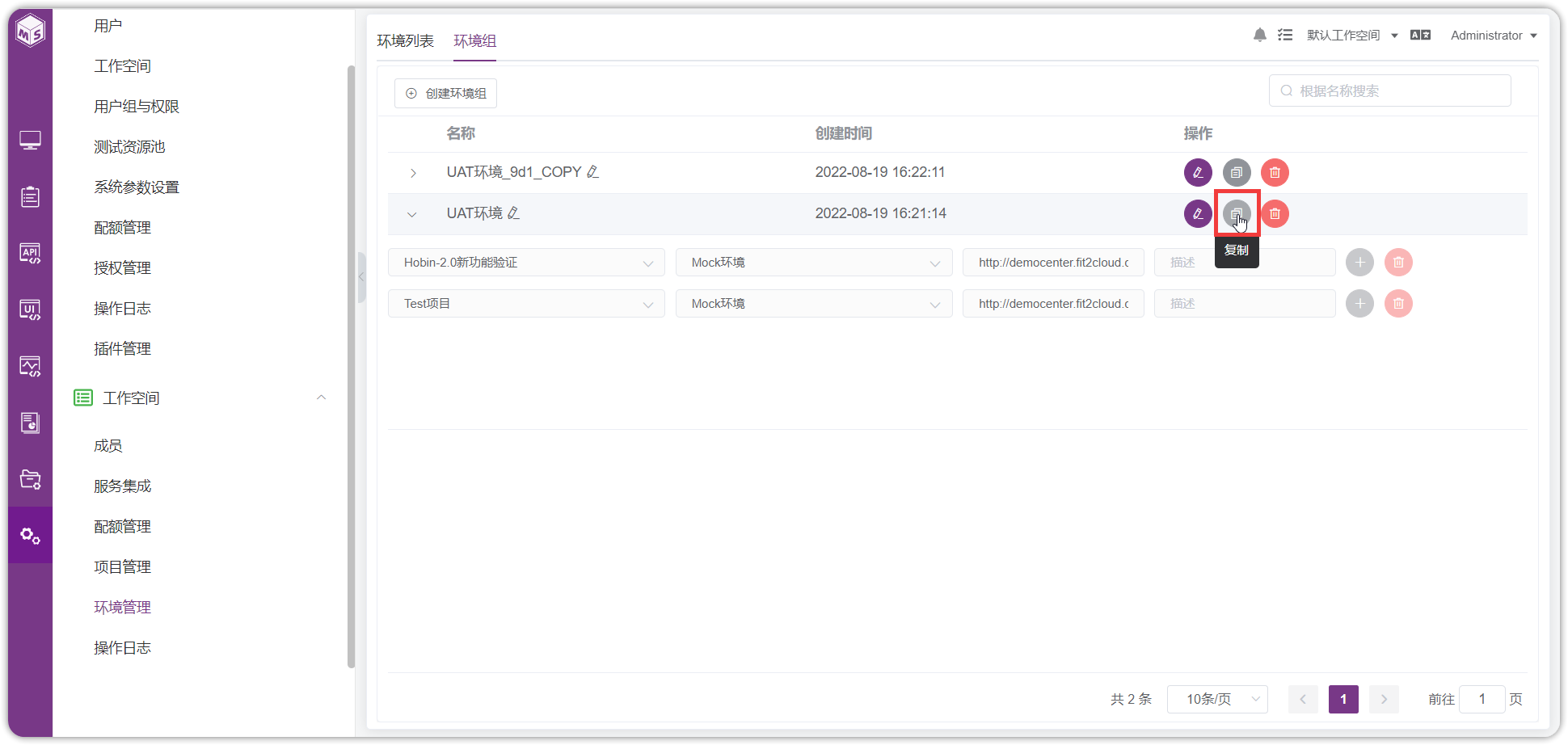The width and height of the screenshot is (1568, 745).
Task: Add row after Test项目 entry
Action: pyautogui.click(x=1359, y=304)
